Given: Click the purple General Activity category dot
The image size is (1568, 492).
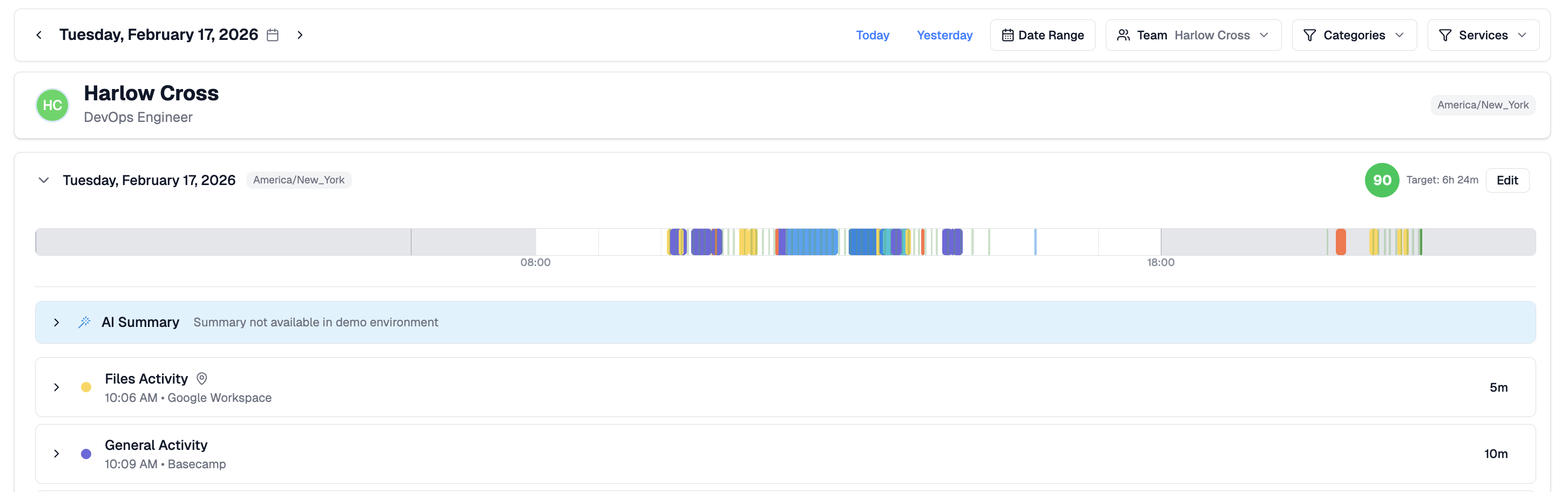Looking at the screenshot, I should tap(86, 454).
